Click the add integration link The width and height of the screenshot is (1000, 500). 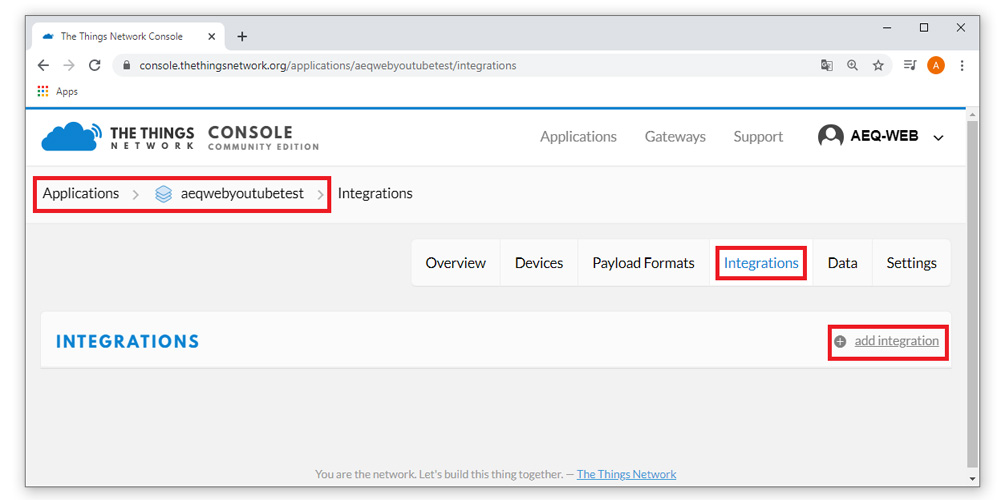896,341
